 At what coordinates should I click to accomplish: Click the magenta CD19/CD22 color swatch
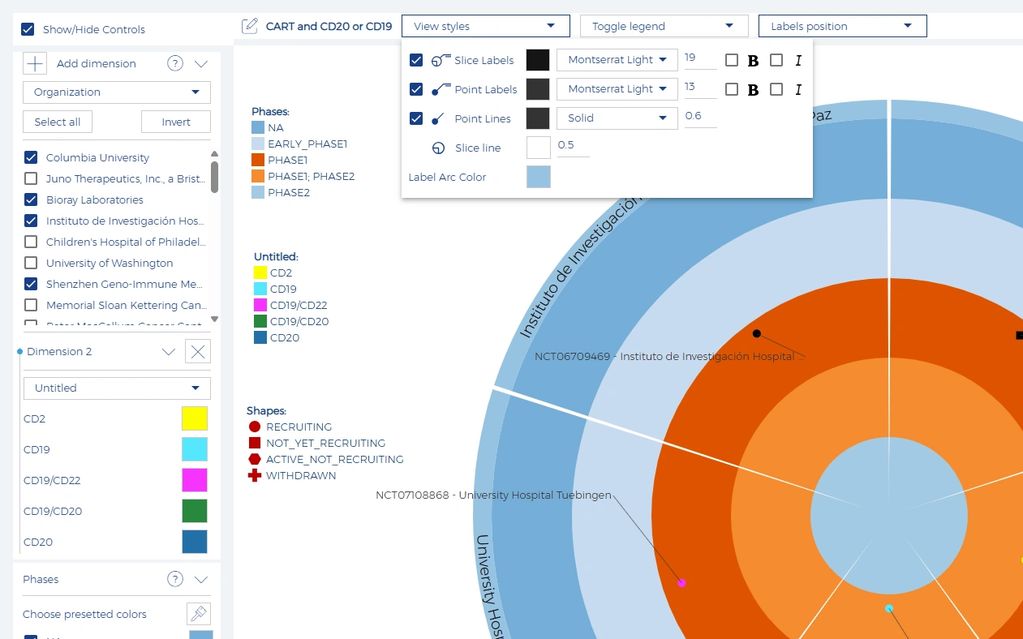point(195,480)
